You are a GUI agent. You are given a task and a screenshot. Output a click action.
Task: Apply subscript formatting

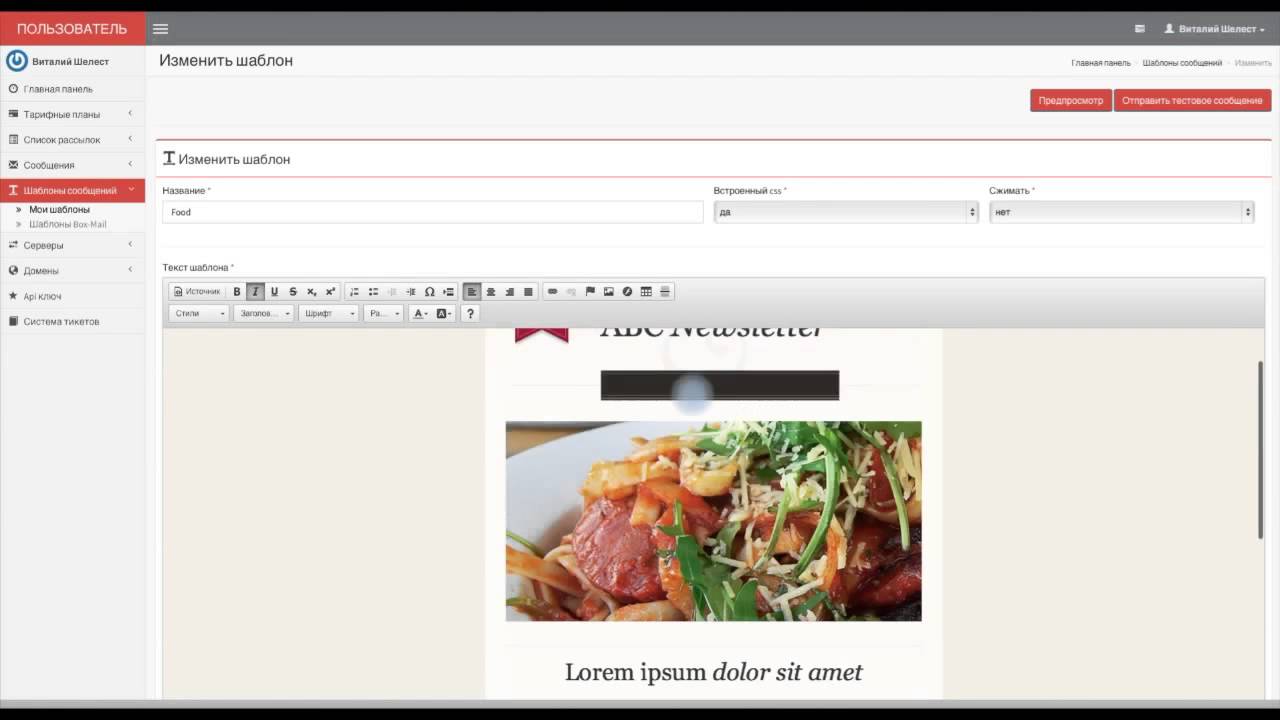[312, 292]
